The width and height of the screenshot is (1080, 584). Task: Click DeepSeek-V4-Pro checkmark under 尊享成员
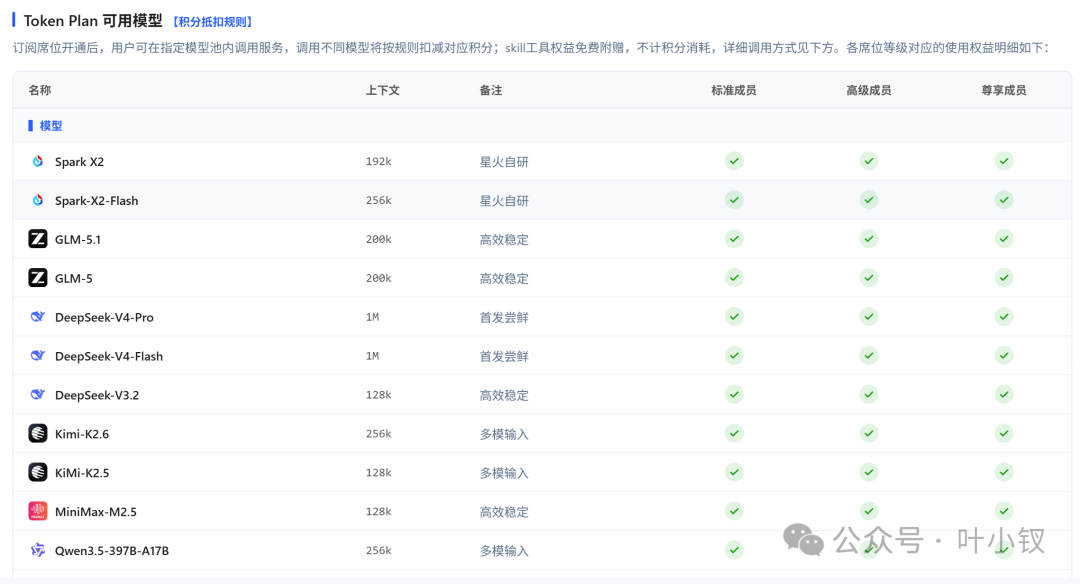[1004, 317]
